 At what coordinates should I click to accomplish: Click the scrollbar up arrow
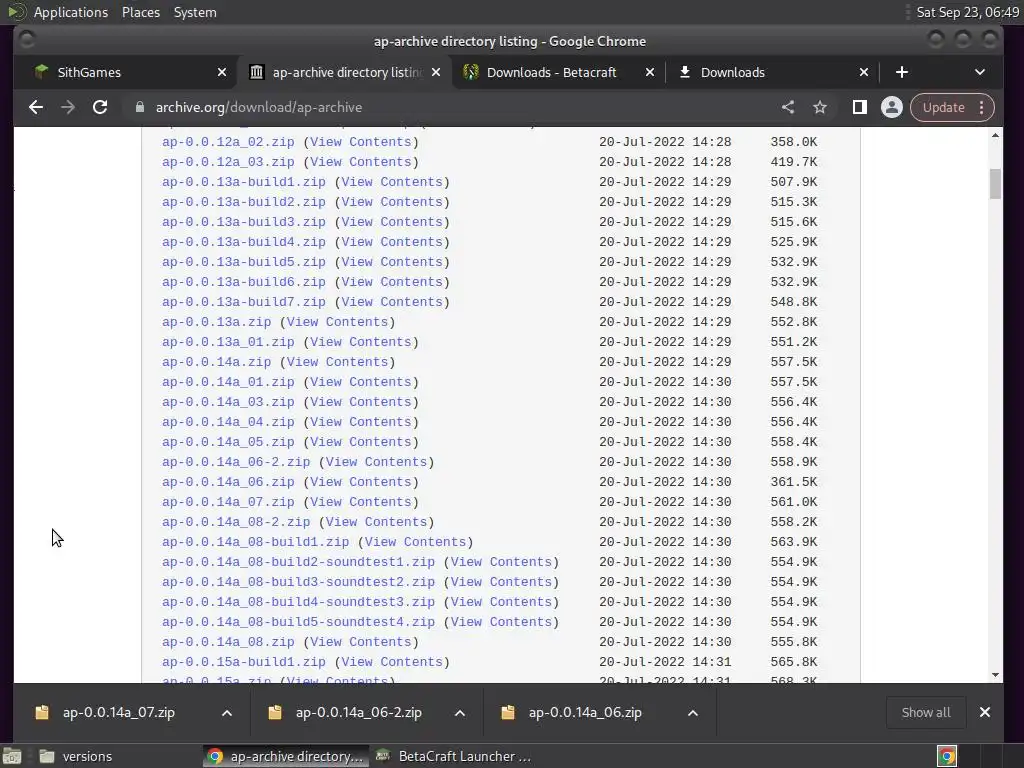(995, 135)
